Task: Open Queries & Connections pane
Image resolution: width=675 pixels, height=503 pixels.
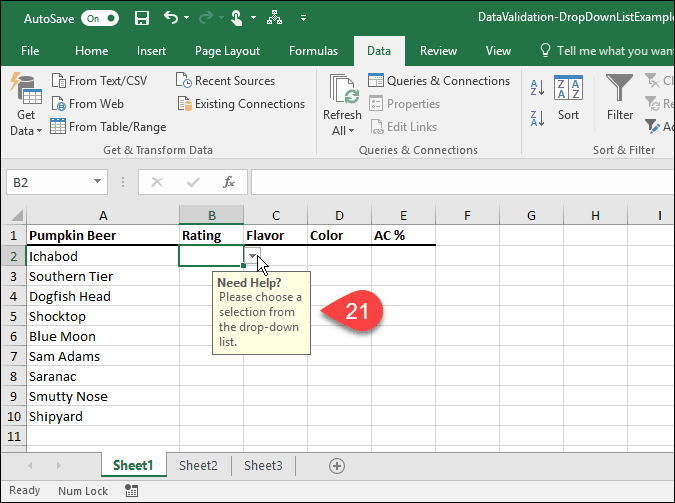Action: pyautogui.click(x=439, y=81)
